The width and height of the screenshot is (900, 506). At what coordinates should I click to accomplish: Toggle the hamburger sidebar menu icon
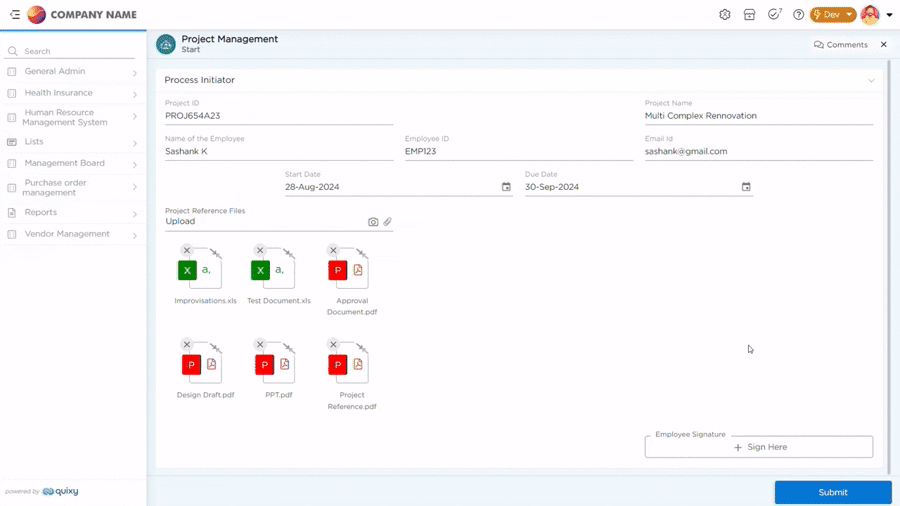[15, 15]
